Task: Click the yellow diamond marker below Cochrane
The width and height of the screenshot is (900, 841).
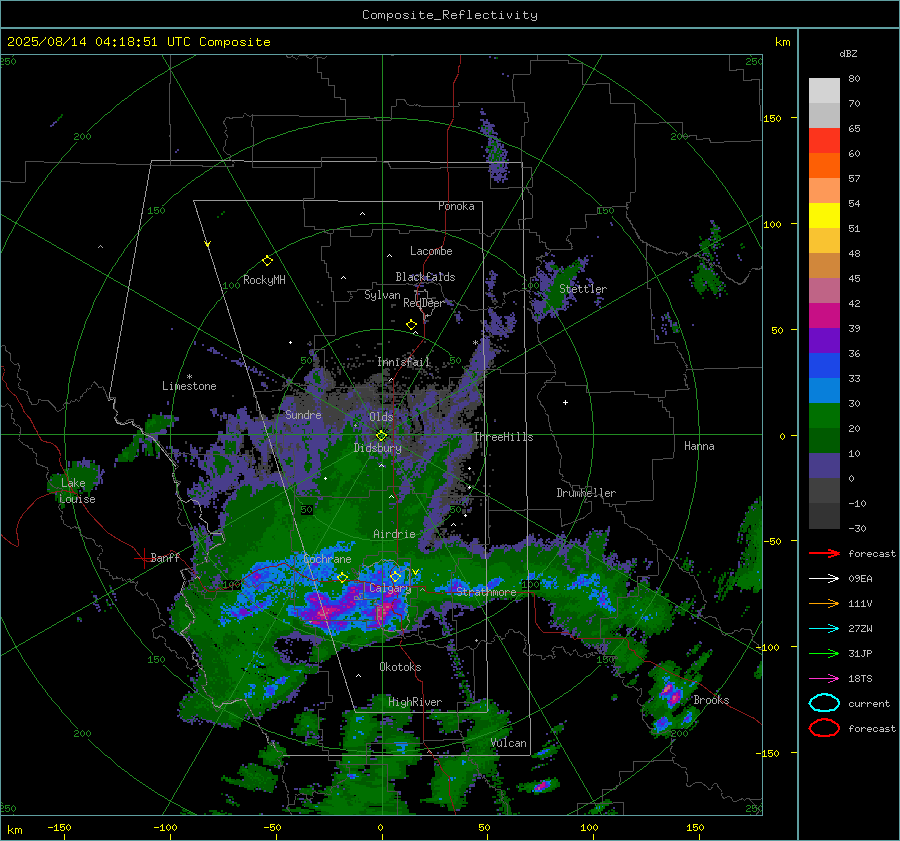Action: [342, 578]
